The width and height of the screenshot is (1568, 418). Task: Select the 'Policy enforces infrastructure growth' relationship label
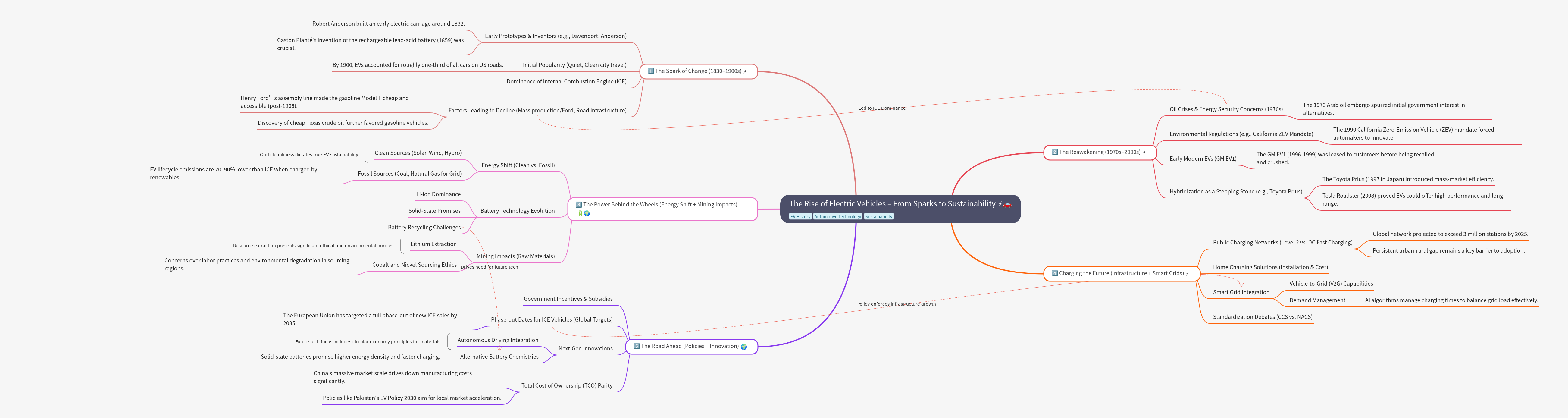(896, 304)
